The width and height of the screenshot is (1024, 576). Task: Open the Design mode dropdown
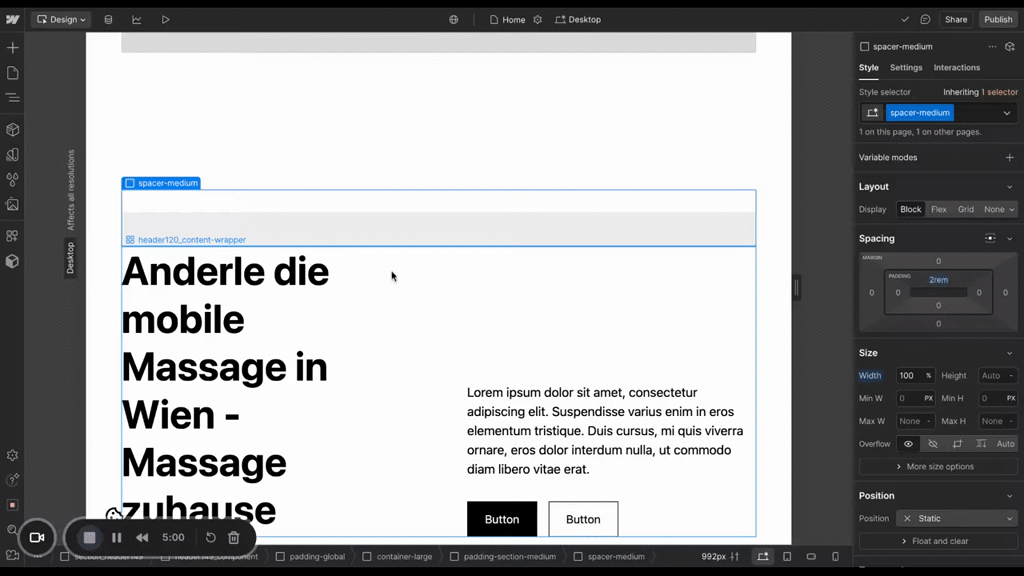(60, 19)
